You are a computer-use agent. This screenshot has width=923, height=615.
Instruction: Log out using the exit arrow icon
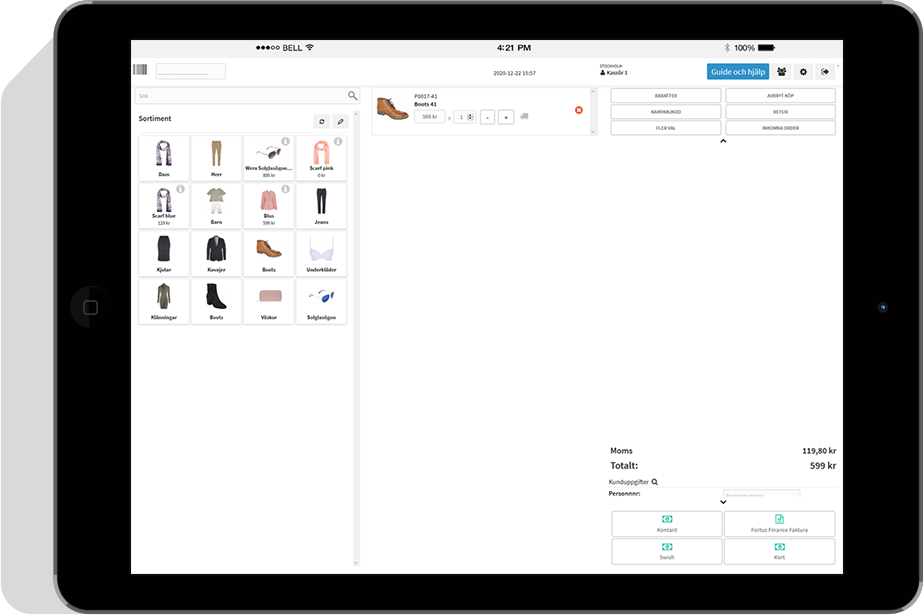(825, 72)
